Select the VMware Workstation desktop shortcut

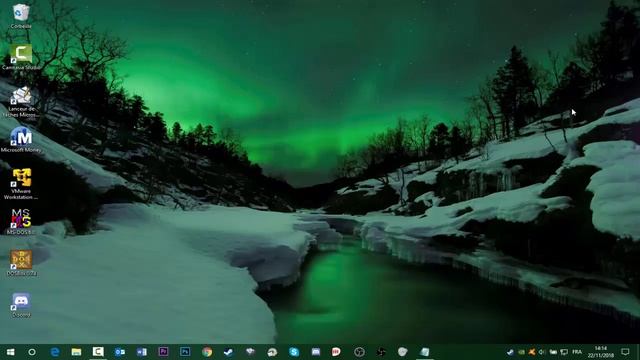coord(21,184)
